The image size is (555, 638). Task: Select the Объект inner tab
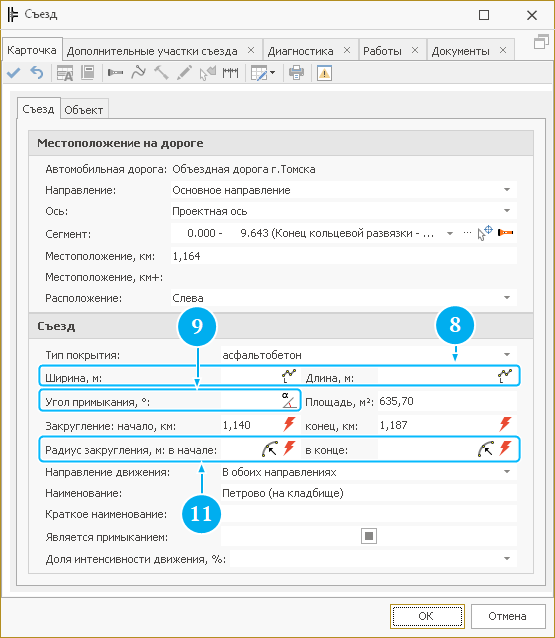coord(84,110)
